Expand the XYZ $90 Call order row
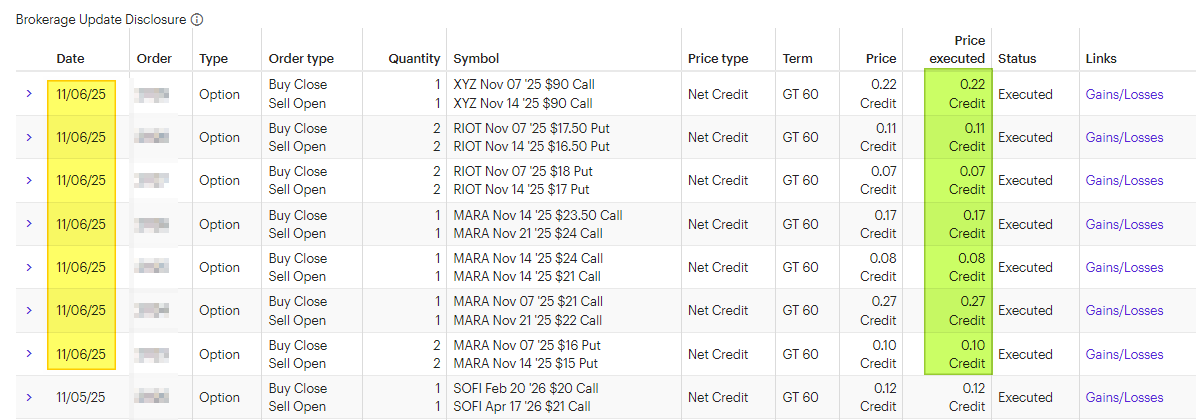The width and height of the screenshot is (1200, 420). tap(29, 94)
